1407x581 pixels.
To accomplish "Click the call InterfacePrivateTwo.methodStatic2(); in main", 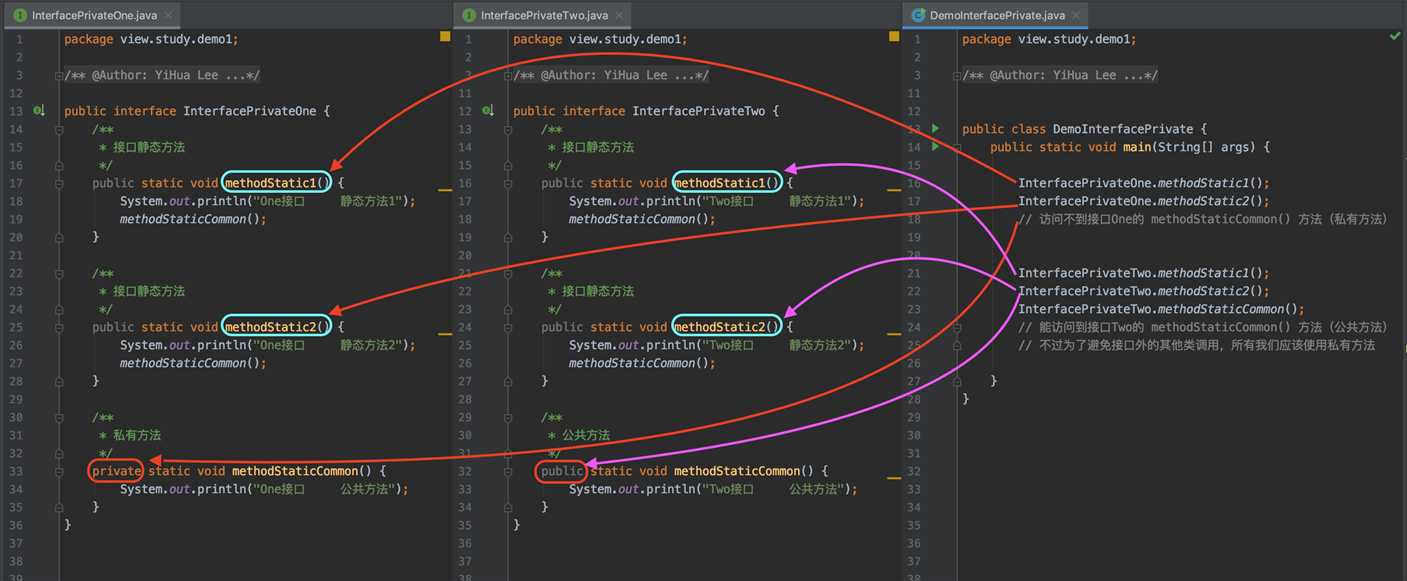I will point(1144,291).
